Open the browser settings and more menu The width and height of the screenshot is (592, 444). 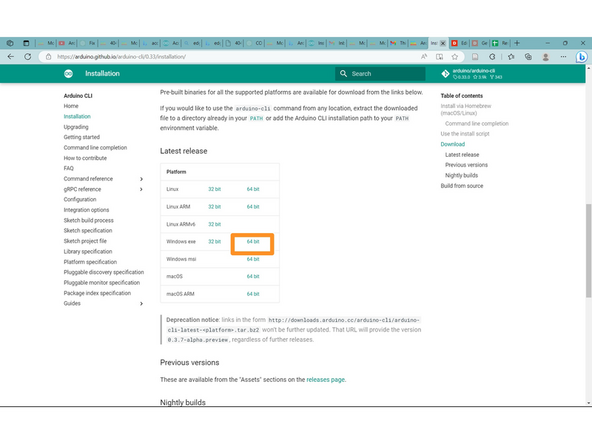click(563, 57)
